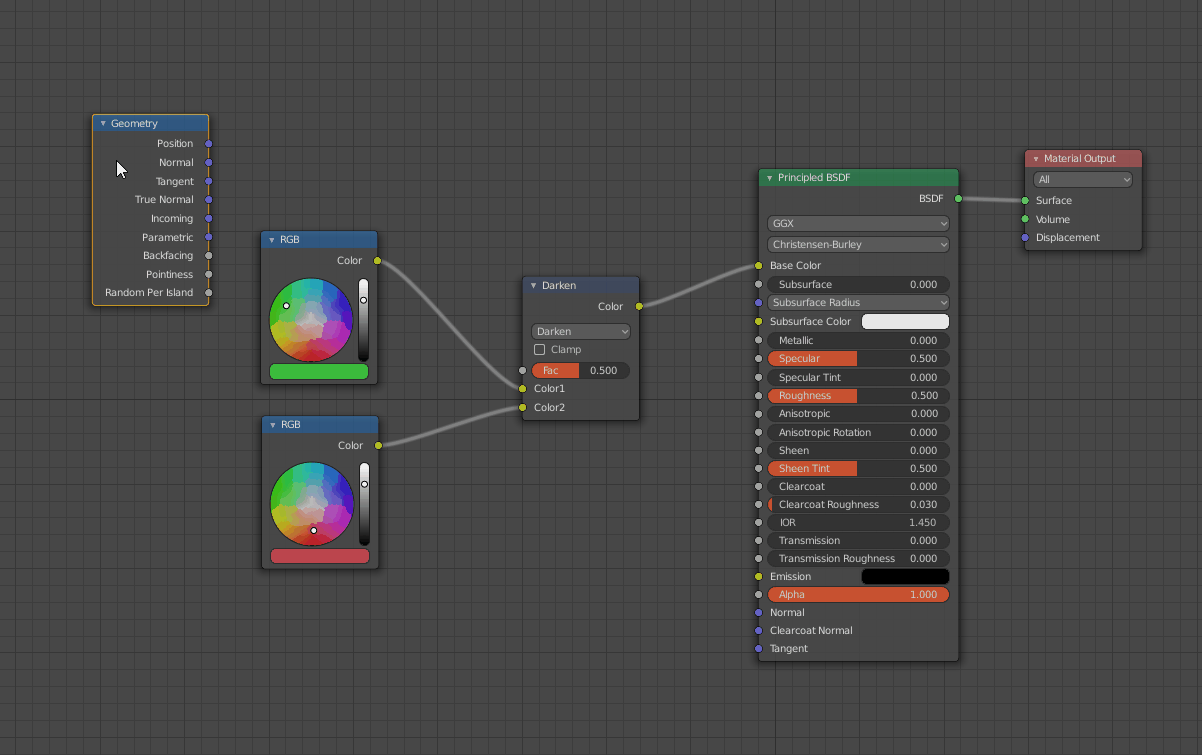Viewport: 1202px width, 755px height.
Task: Click the Color1 input socket on Darken node
Action: [x=522, y=389]
